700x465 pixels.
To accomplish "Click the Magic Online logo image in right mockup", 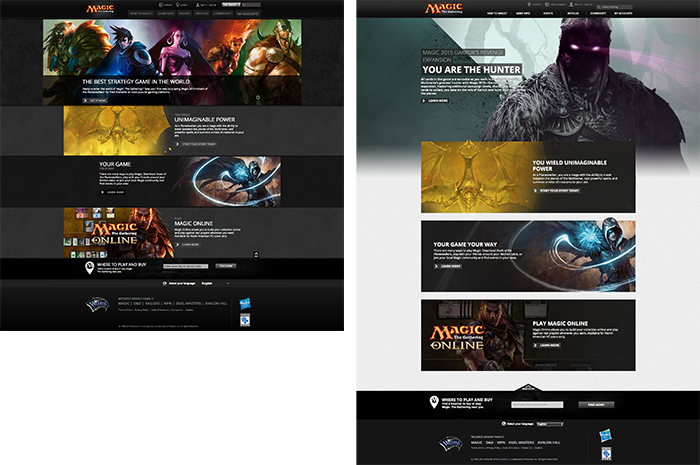I will point(457,338).
